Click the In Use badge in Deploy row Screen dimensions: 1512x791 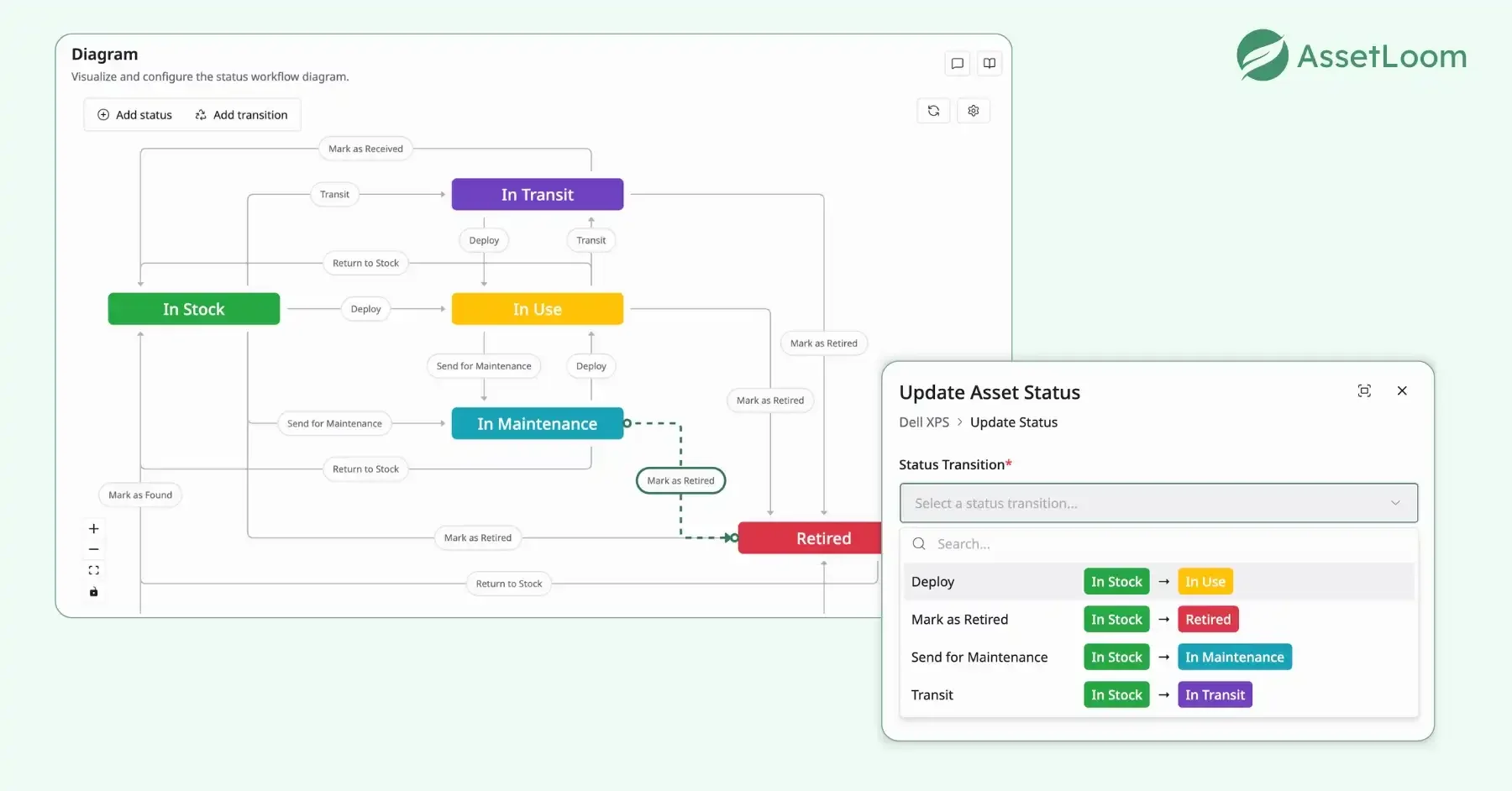[x=1205, y=581]
